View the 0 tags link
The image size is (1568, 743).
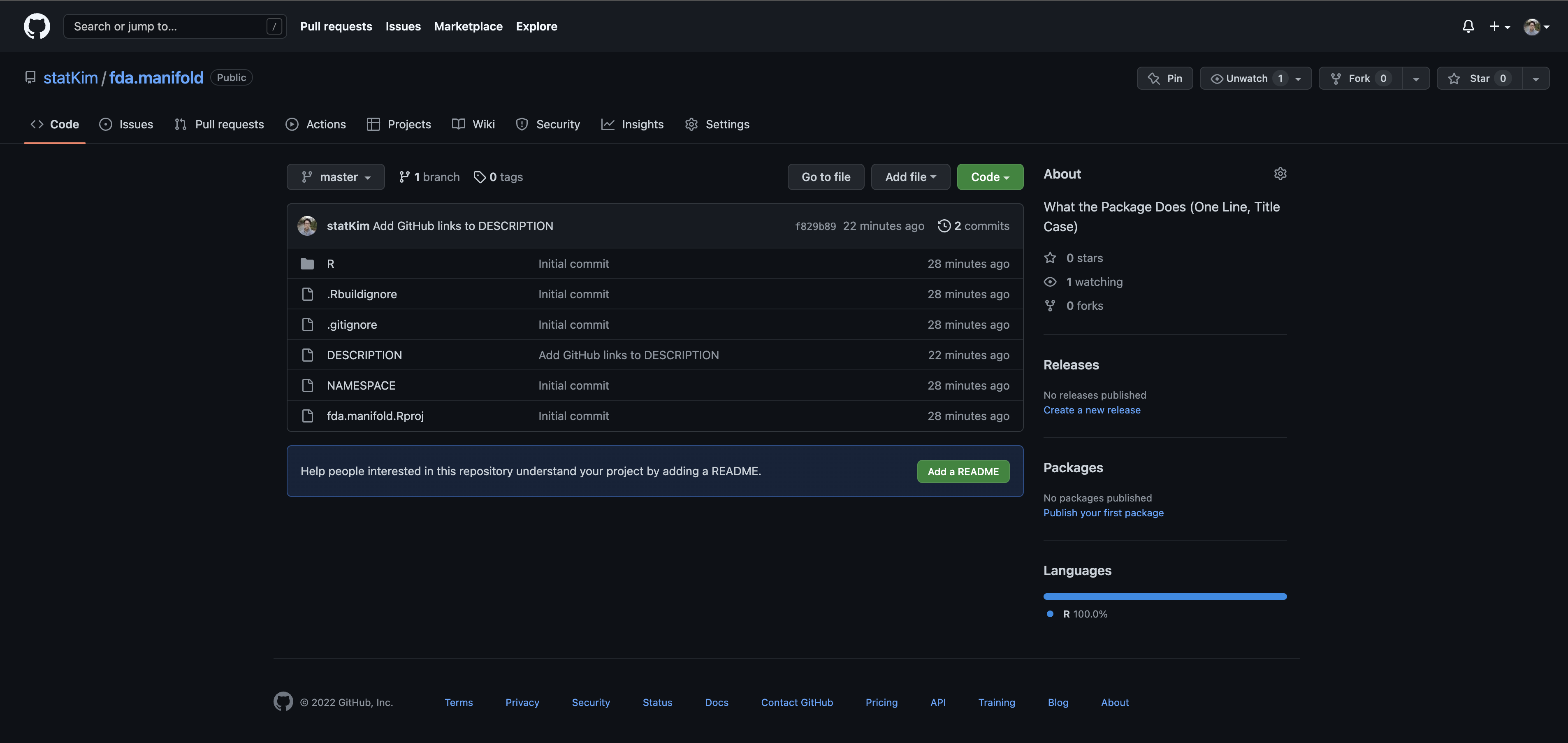click(x=498, y=176)
